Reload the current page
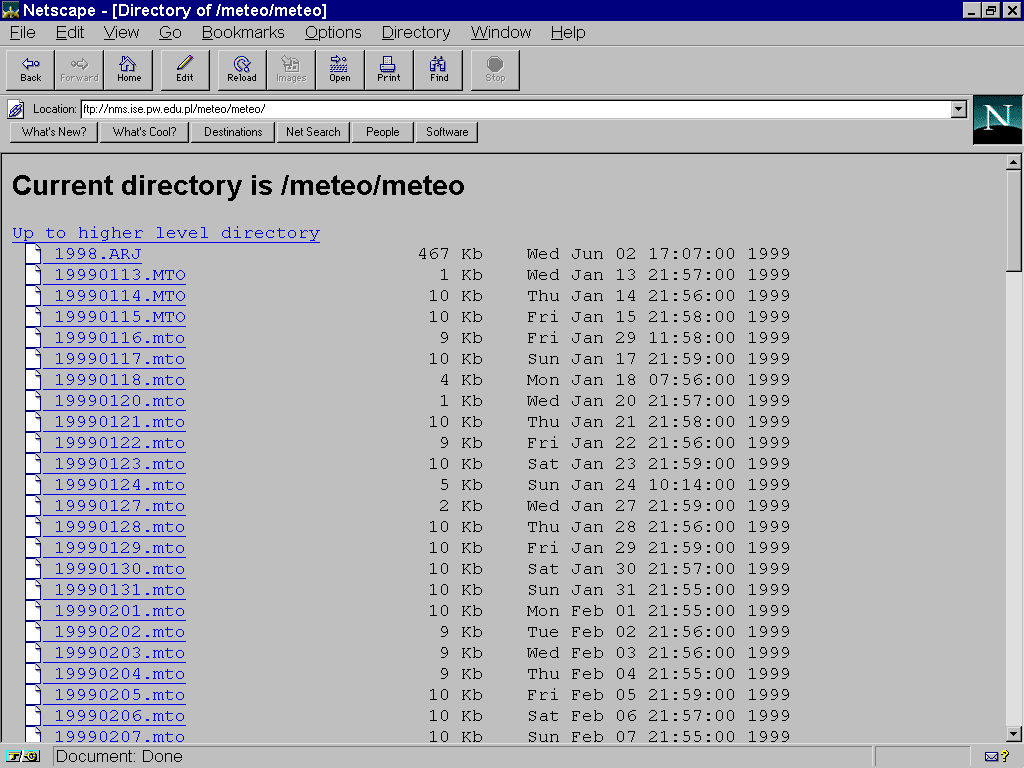This screenshot has height=768, width=1024. point(242,69)
